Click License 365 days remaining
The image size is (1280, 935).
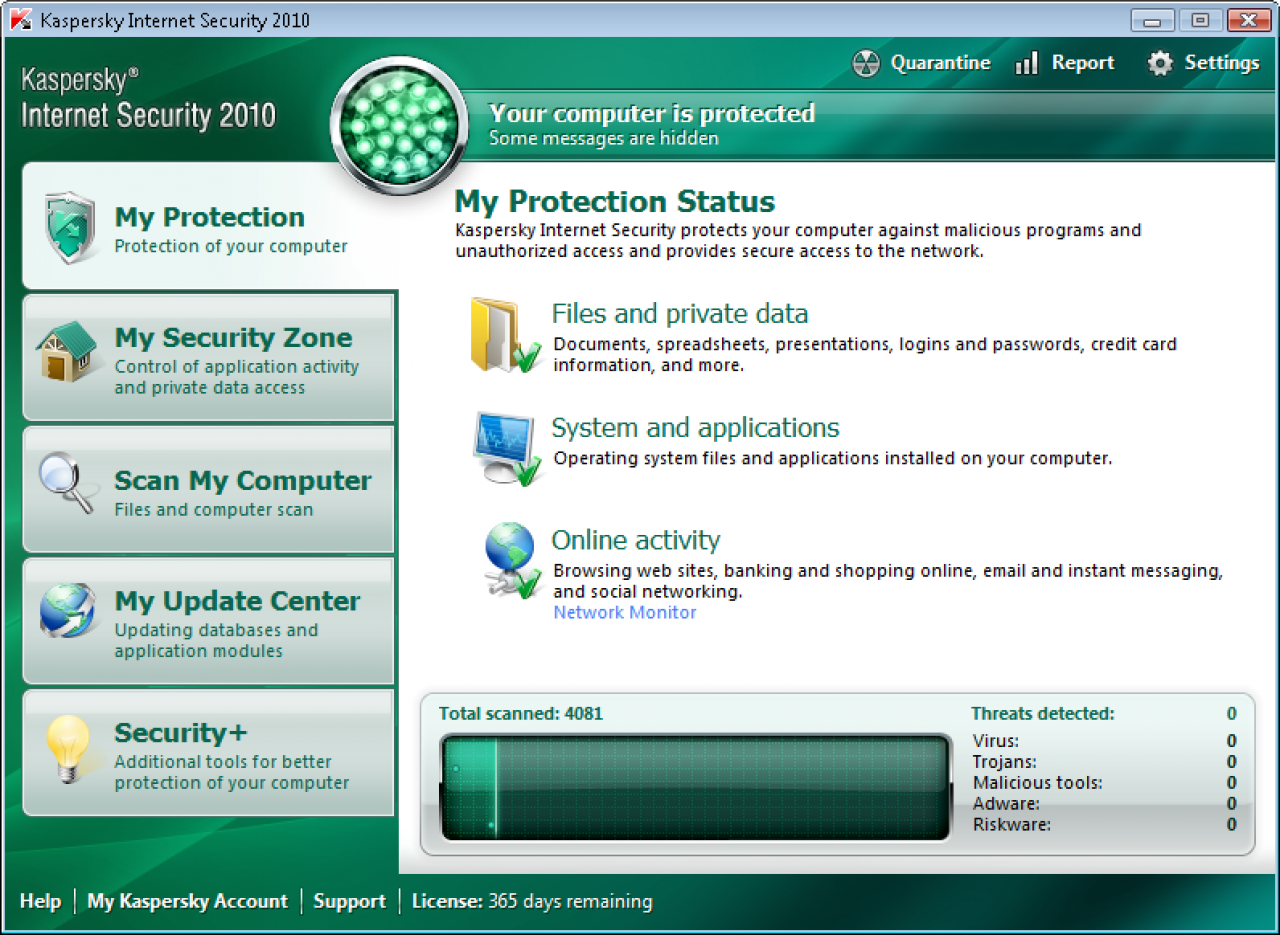pos(532,901)
